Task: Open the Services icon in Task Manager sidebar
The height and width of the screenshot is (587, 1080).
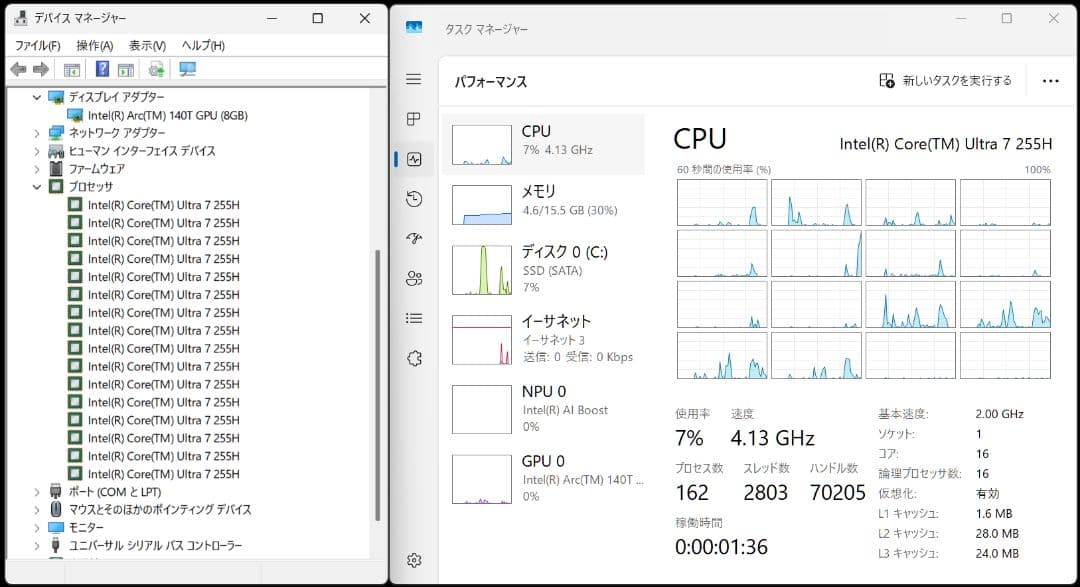Action: tap(414, 358)
